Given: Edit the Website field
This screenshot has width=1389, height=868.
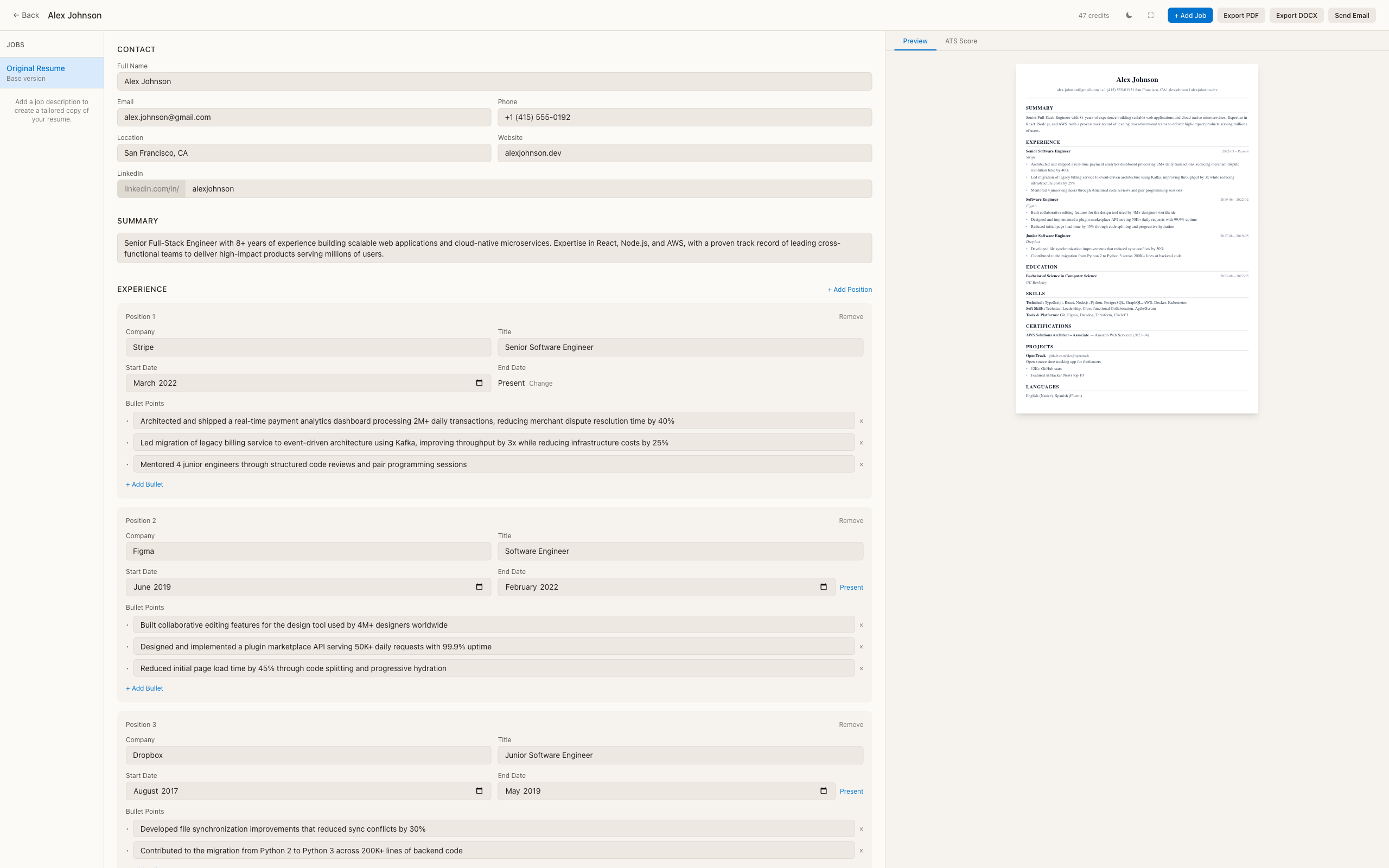Looking at the screenshot, I should point(685,152).
